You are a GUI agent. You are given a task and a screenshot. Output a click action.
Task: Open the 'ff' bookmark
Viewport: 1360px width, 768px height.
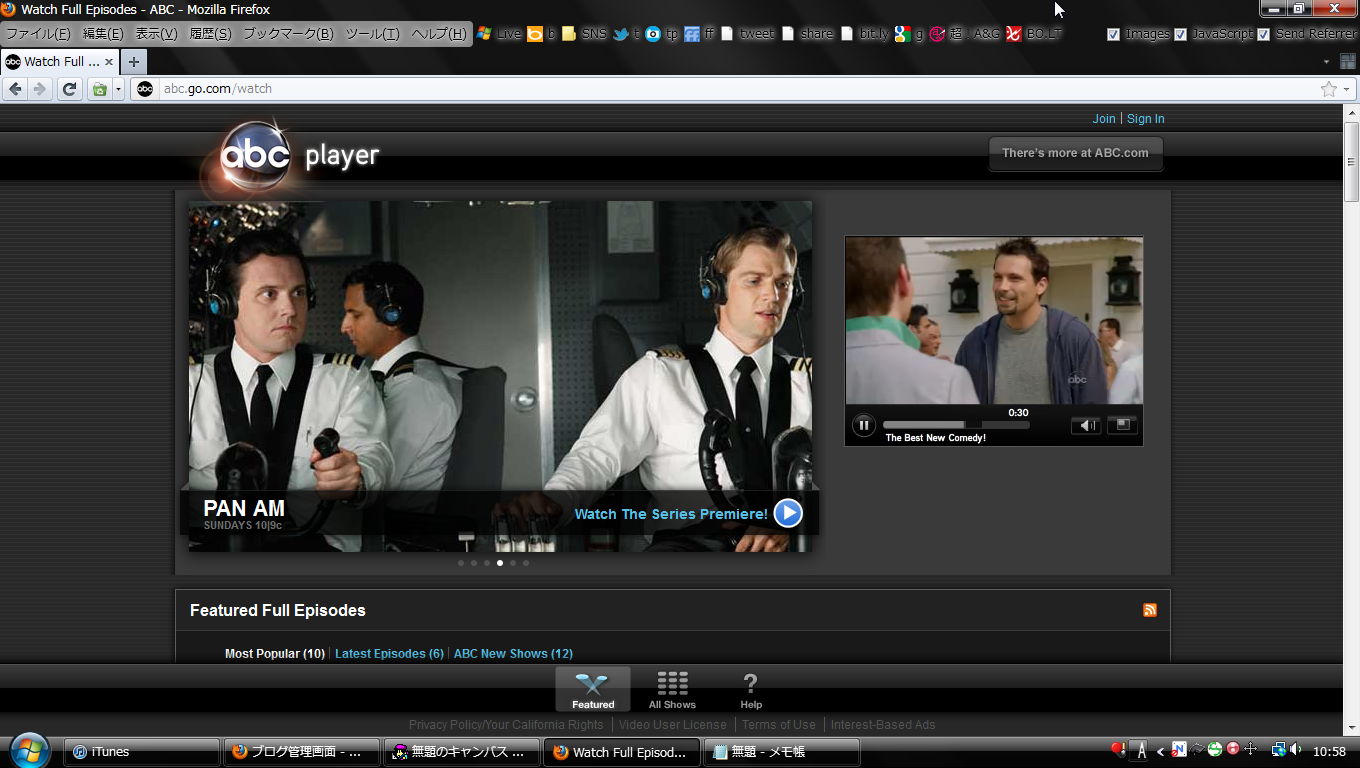pos(699,34)
